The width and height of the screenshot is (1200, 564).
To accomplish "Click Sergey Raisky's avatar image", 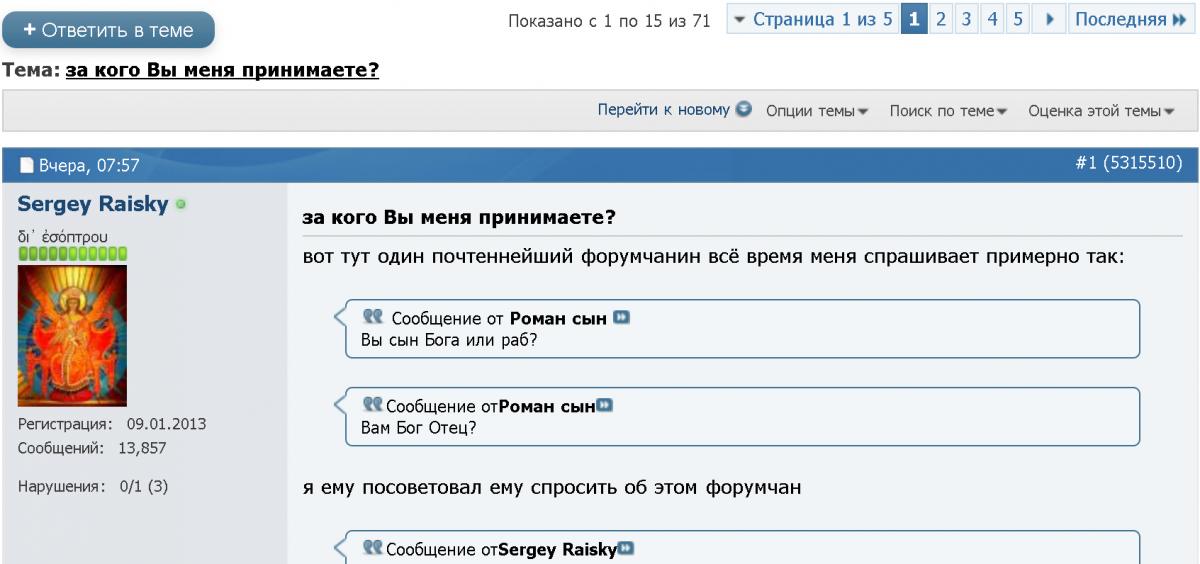I will click(x=72, y=335).
